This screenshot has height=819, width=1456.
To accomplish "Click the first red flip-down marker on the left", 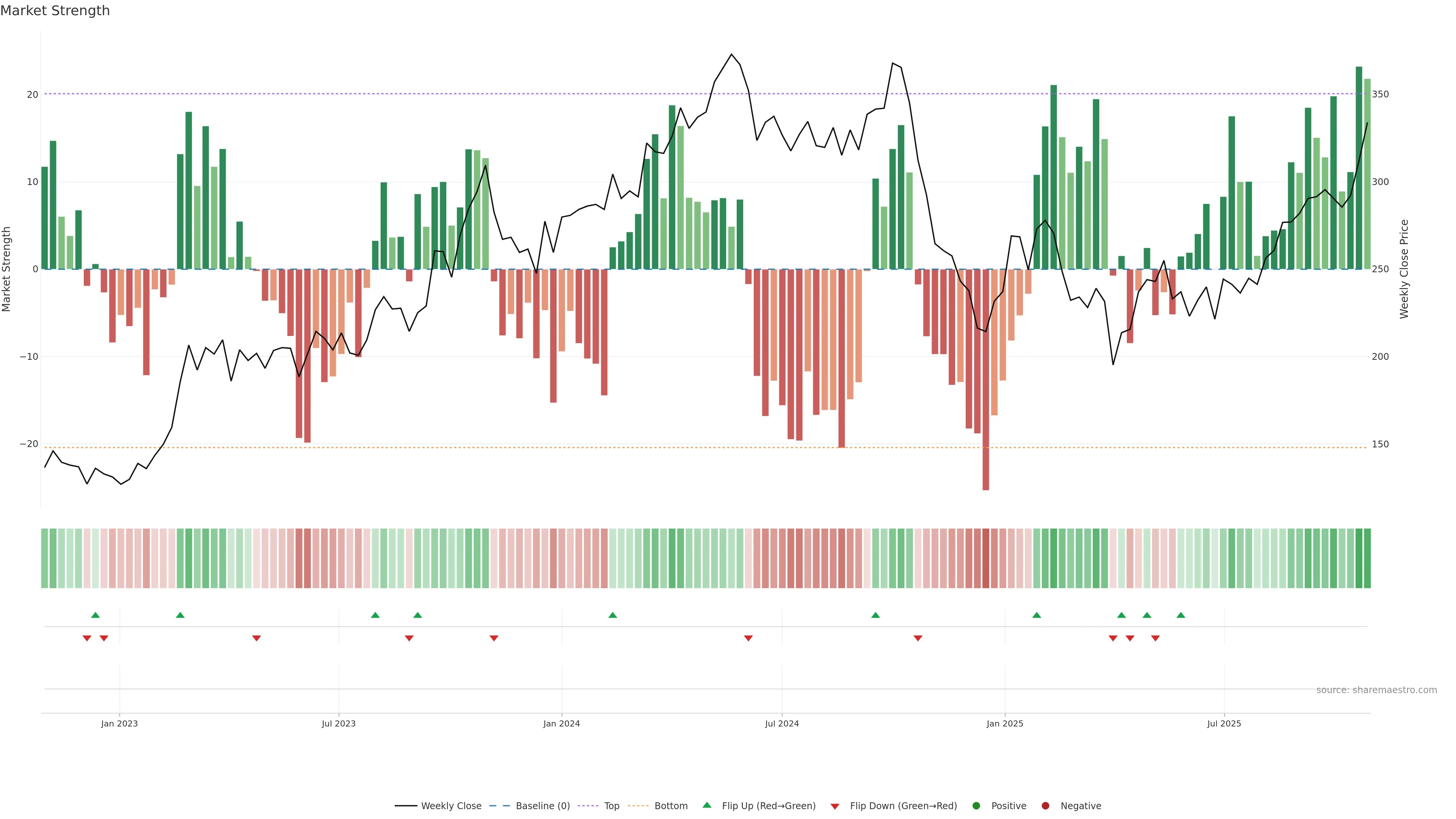I will click(87, 638).
